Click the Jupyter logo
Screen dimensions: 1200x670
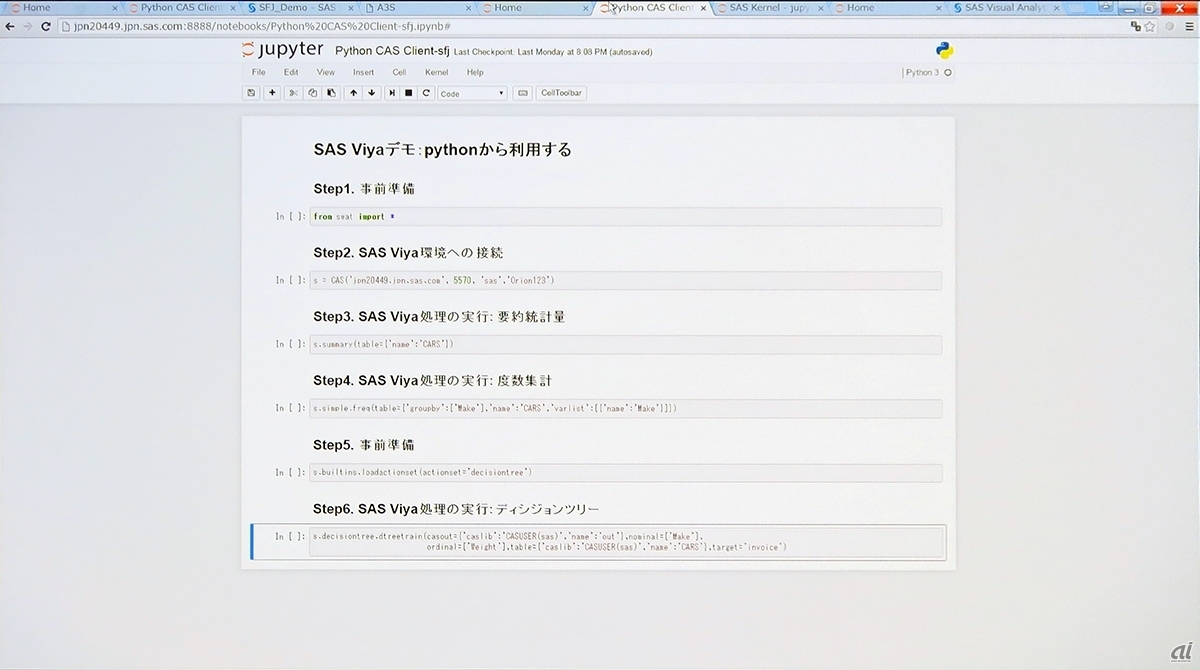(283, 49)
